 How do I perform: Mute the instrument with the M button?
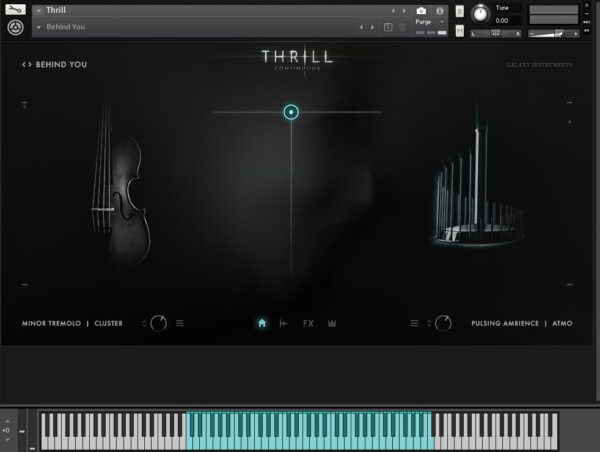pos(460,31)
